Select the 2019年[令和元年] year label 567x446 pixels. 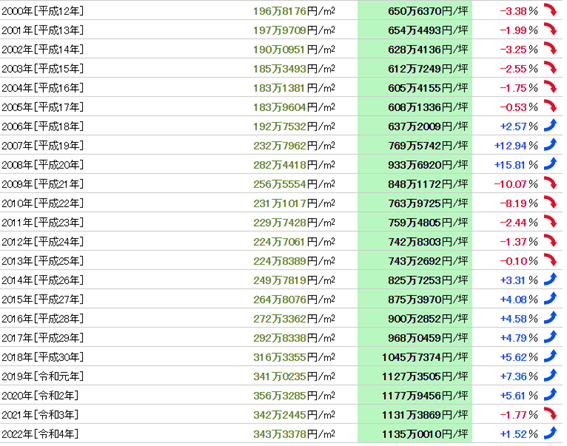click(42, 376)
